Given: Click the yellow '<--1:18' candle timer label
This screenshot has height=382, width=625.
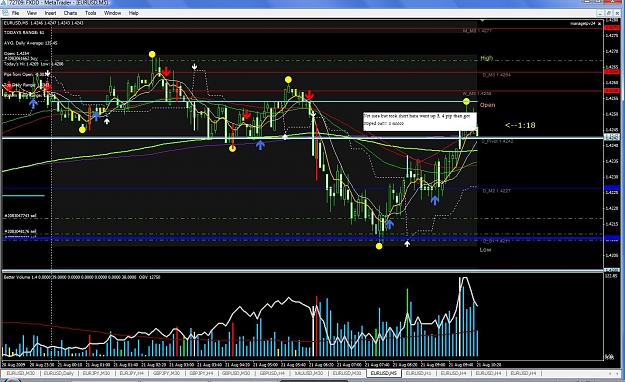Looking at the screenshot, I should [x=520, y=125].
